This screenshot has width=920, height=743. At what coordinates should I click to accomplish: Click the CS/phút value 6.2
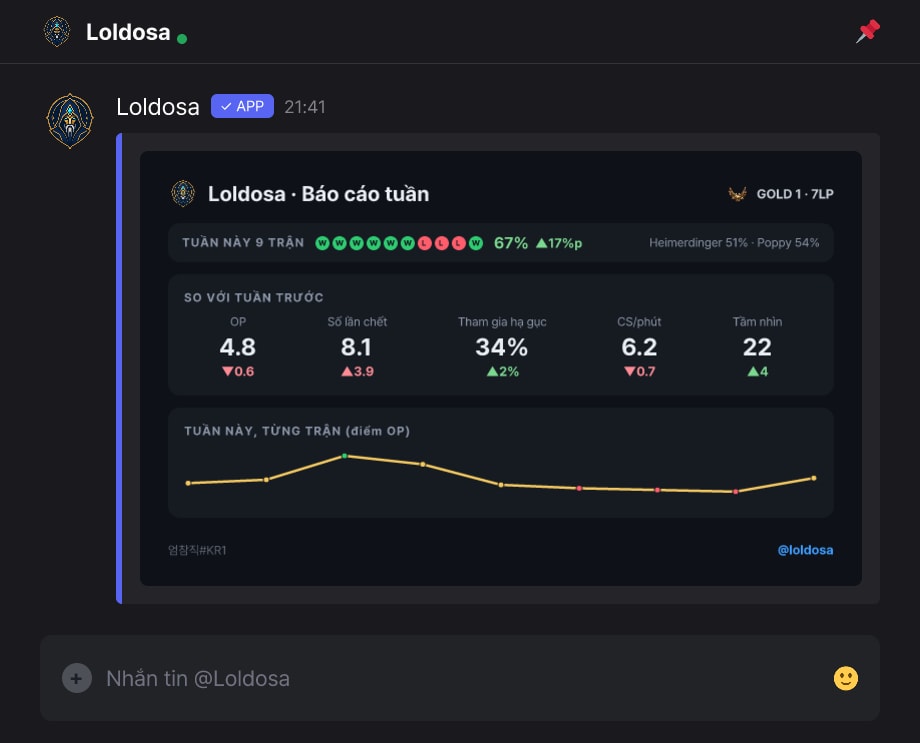pos(640,347)
